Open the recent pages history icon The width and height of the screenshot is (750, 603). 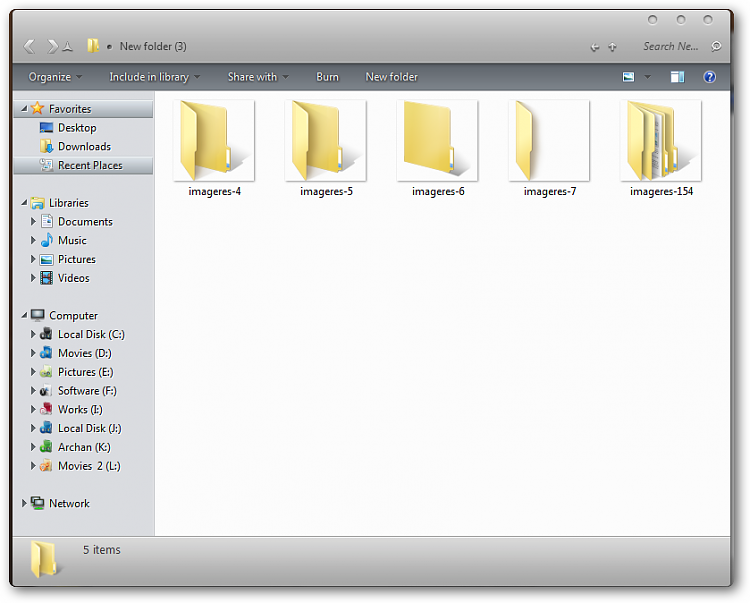[x=67, y=47]
